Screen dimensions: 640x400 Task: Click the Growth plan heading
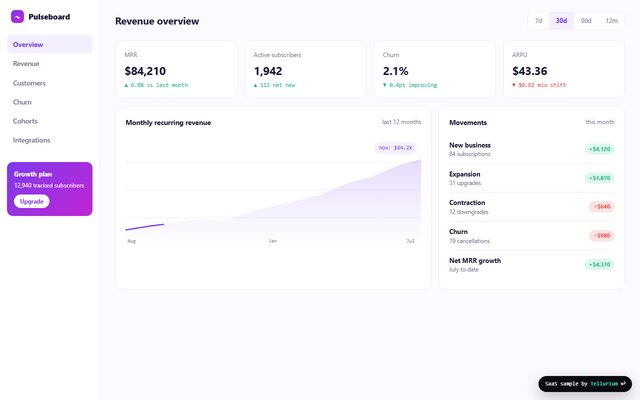pyautogui.click(x=33, y=174)
